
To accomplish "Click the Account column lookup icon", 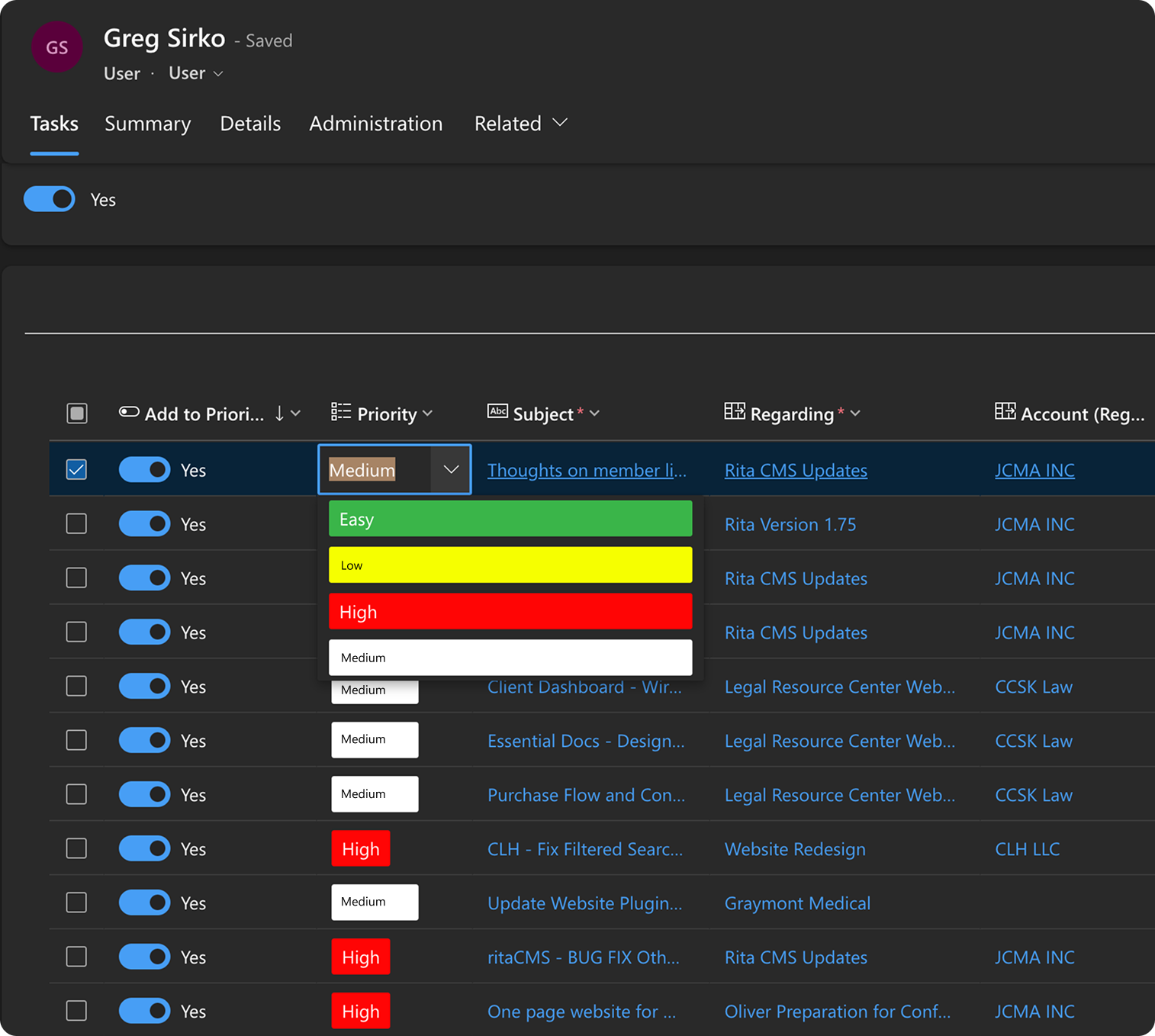I will coord(1005,412).
